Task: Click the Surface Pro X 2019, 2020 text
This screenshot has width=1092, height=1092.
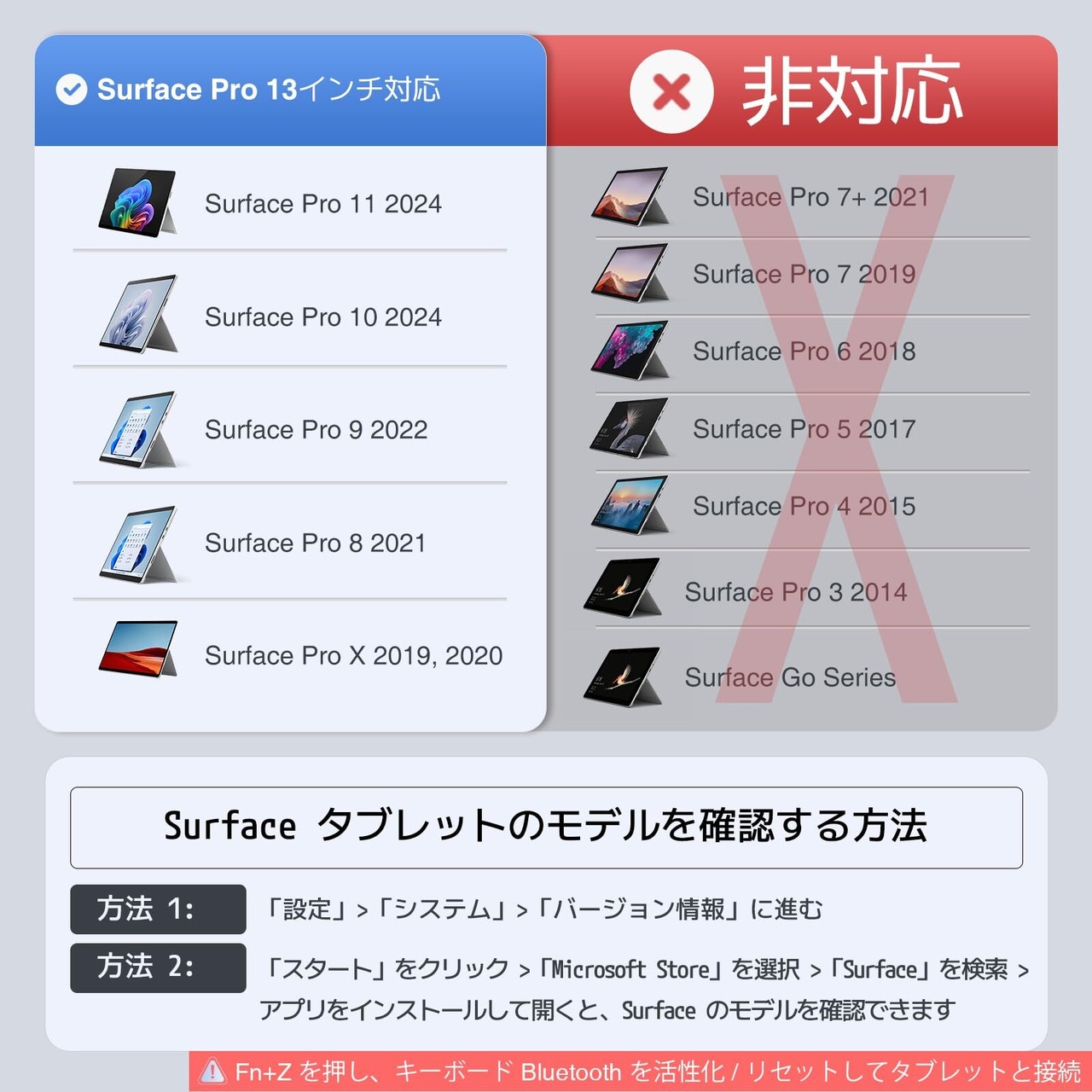Action: [353, 655]
